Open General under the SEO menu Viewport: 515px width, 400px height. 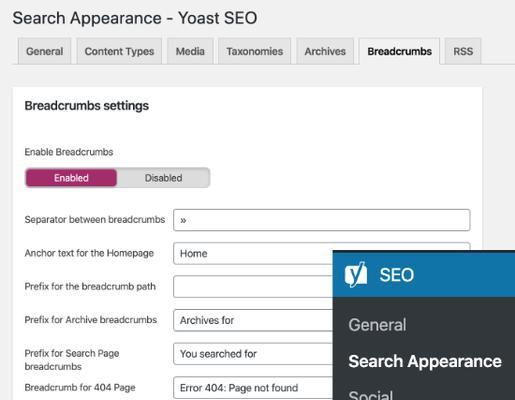coord(377,325)
